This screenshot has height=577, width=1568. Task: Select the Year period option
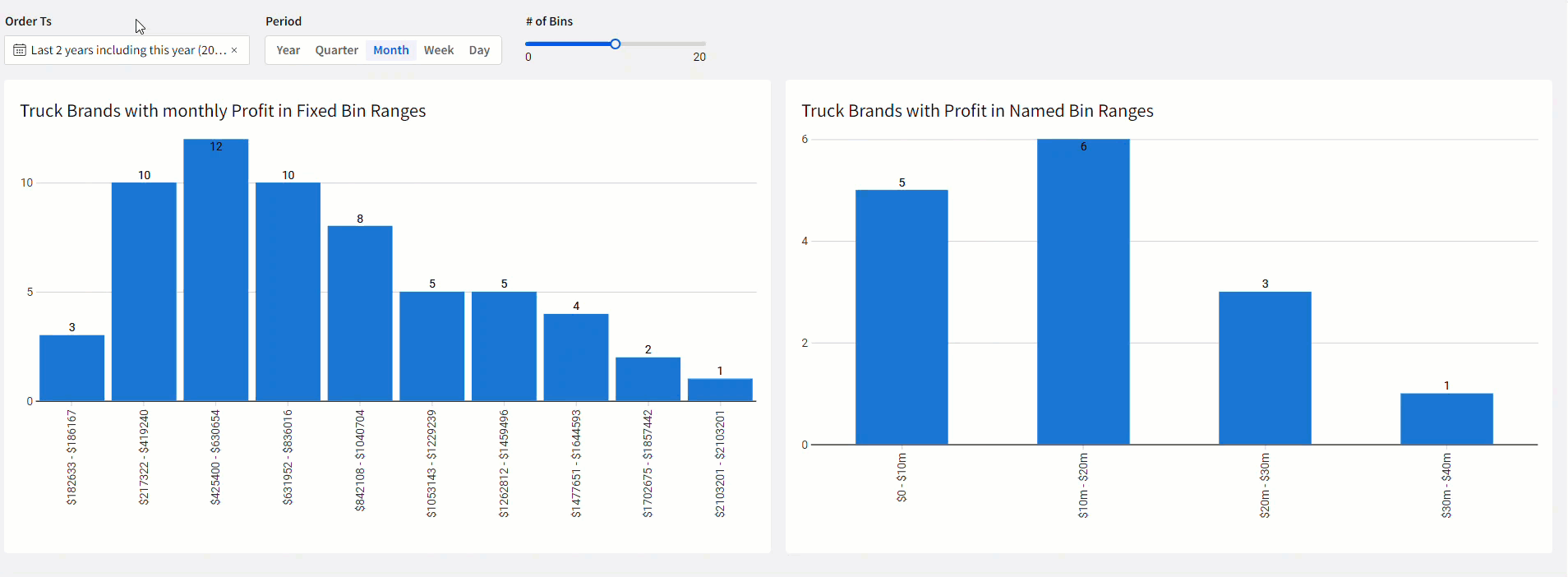coord(288,50)
